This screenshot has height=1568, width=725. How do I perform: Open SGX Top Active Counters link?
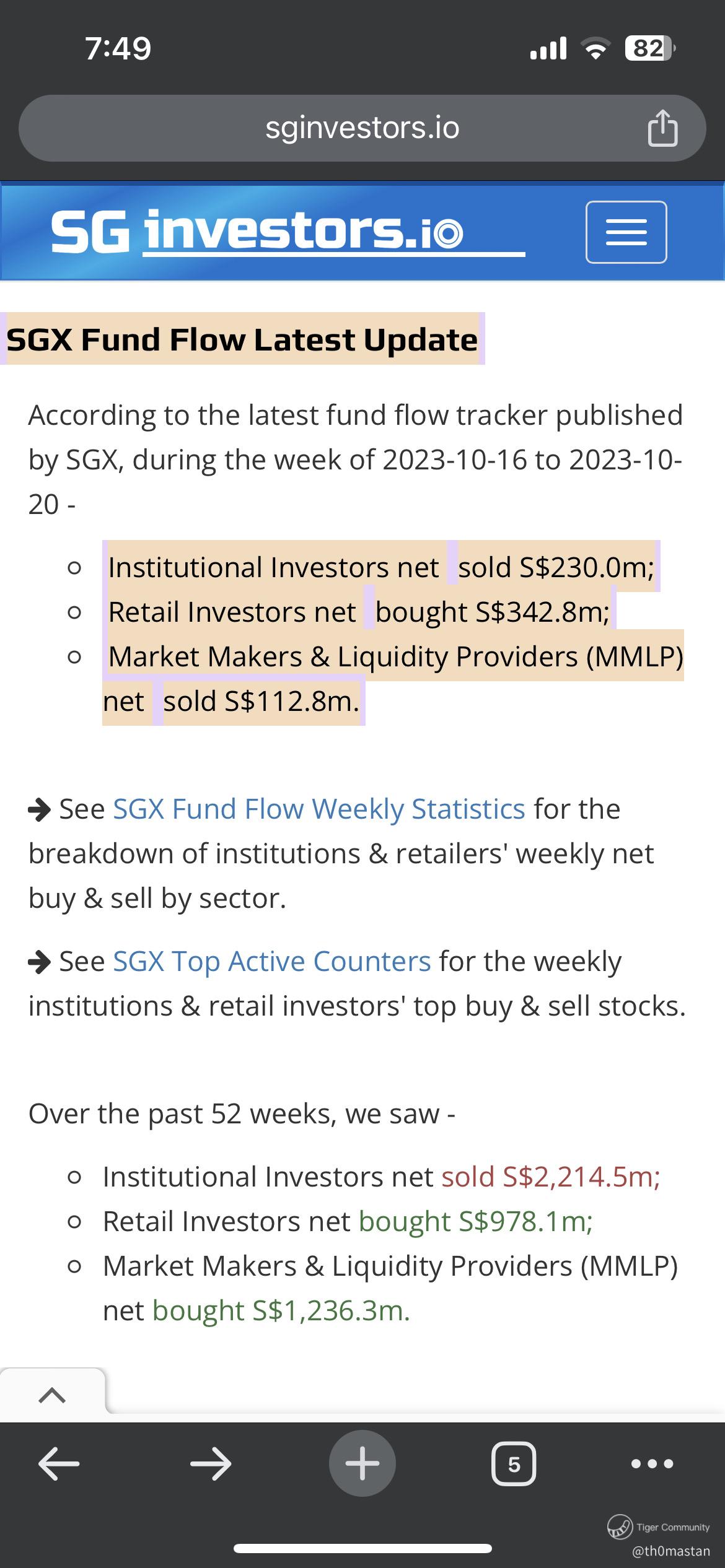coord(271,961)
